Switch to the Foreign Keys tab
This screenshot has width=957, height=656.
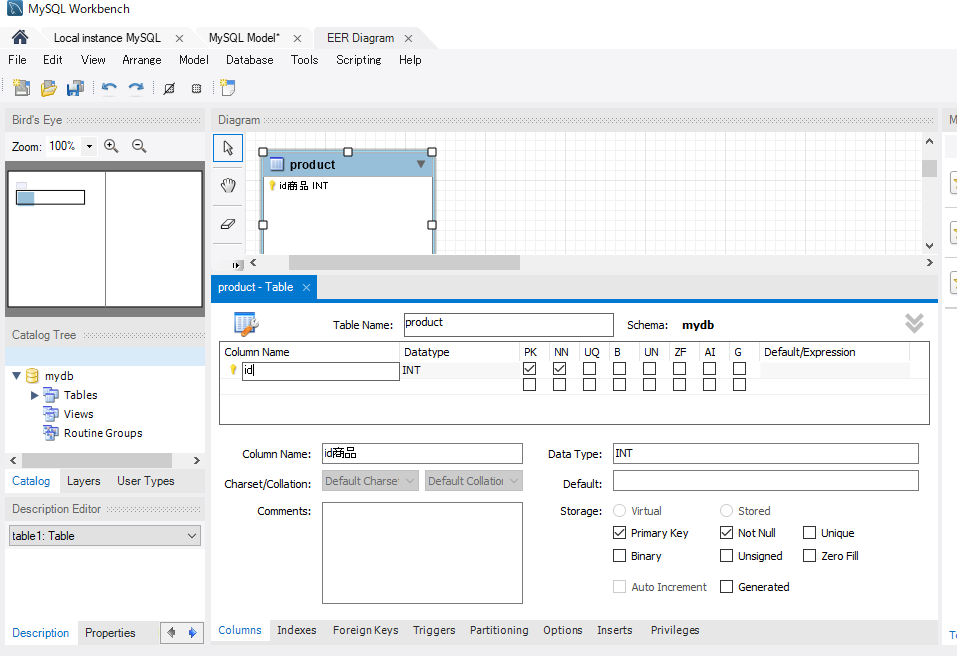point(365,630)
